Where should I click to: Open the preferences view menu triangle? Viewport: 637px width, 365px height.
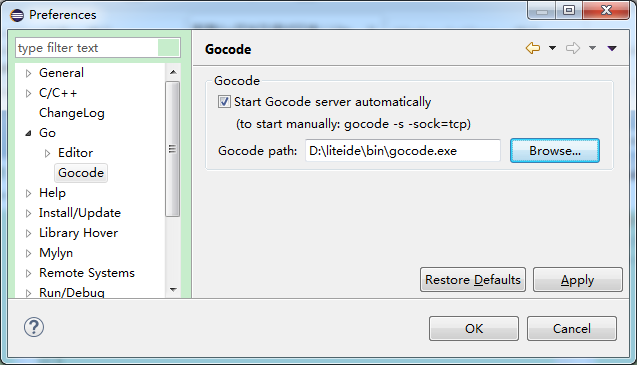(612, 48)
